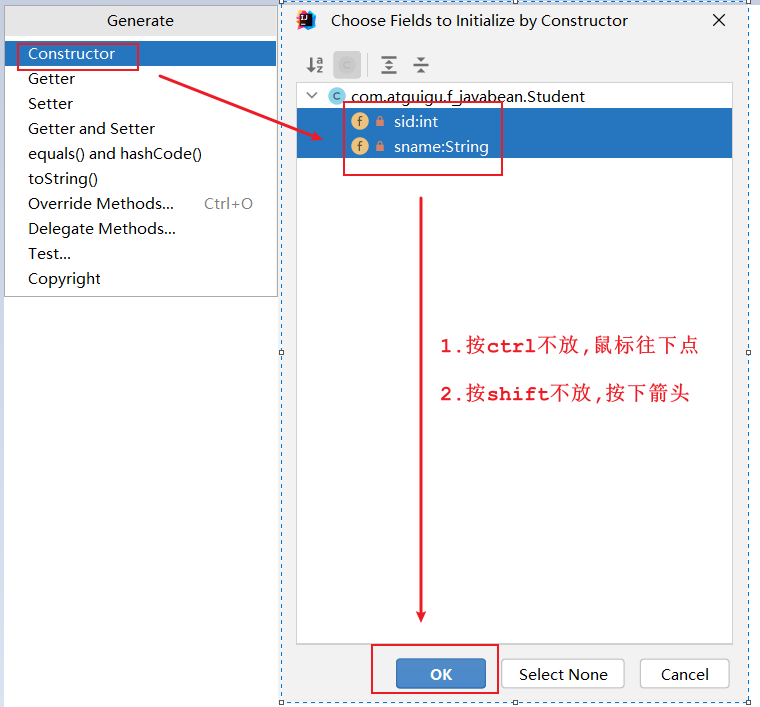Click the class icon beside com.atguigu.f_javabean.Student

(x=336, y=97)
